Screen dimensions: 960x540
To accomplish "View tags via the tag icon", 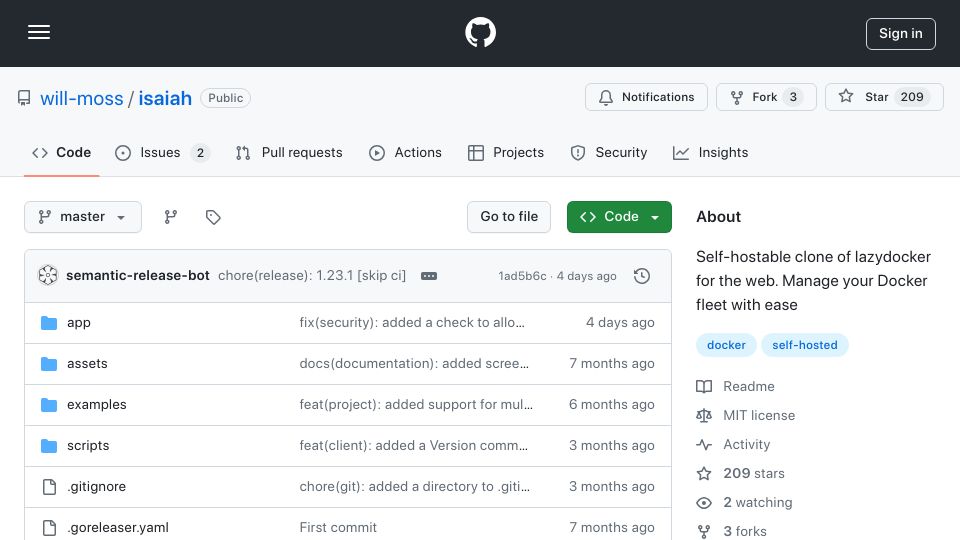I will click(213, 217).
